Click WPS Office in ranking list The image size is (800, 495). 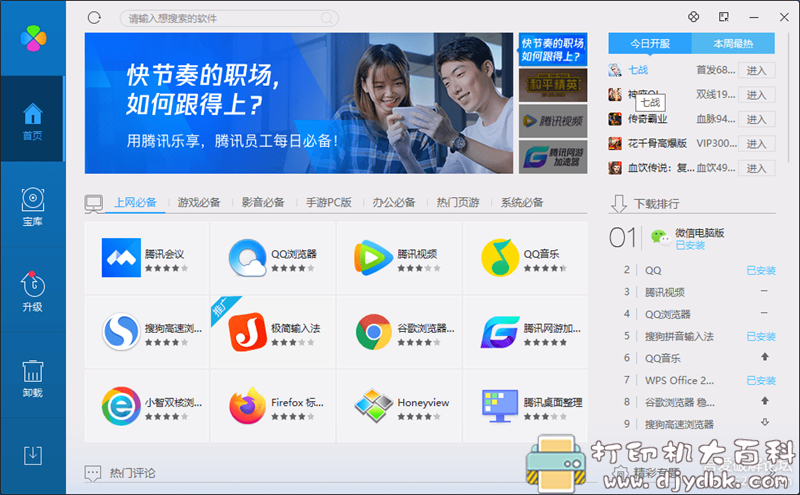tap(679, 380)
